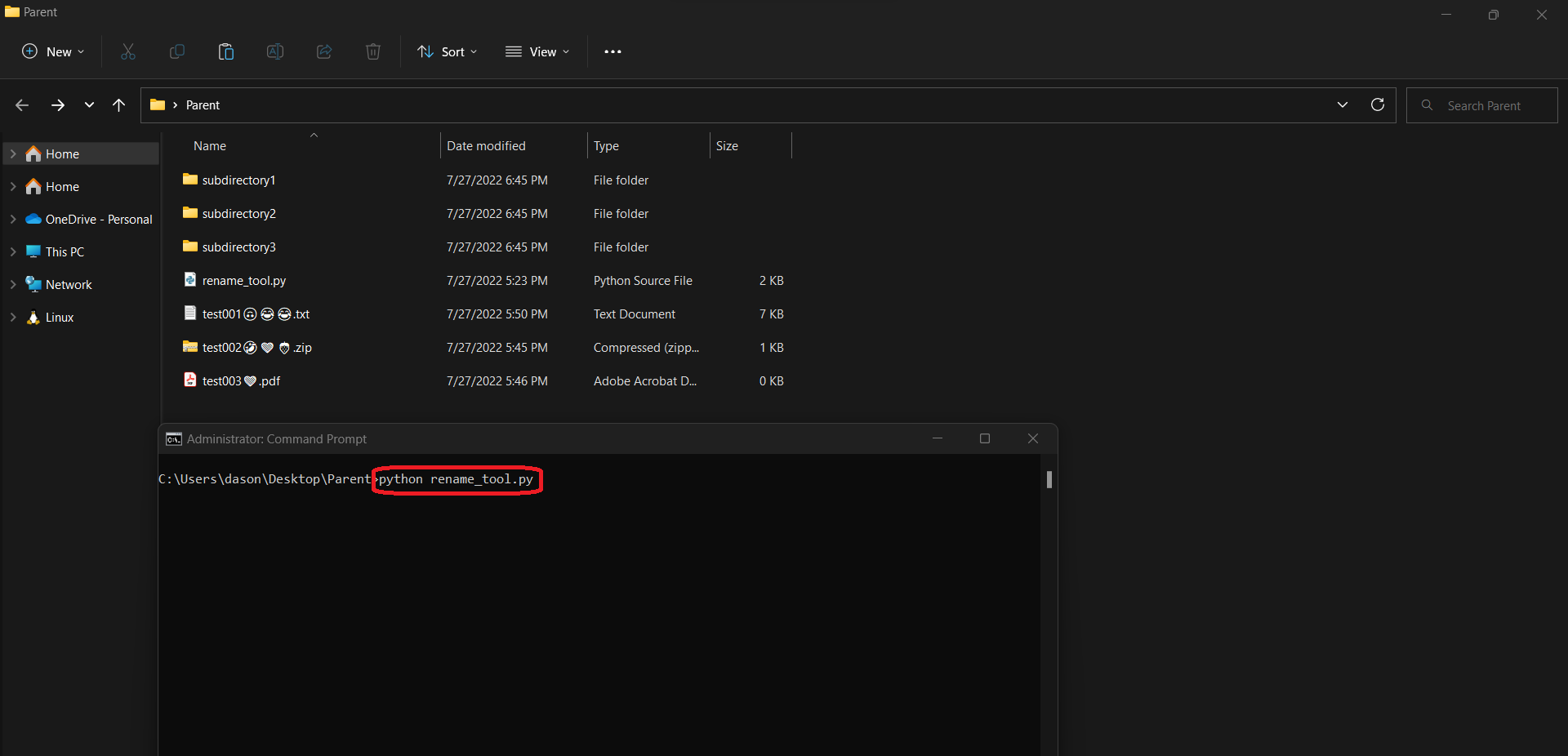Image resolution: width=1568 pixels, height=756 pixels.
Task: Select OneDrive - Personal in sidebar
Action: click(98, 219)
